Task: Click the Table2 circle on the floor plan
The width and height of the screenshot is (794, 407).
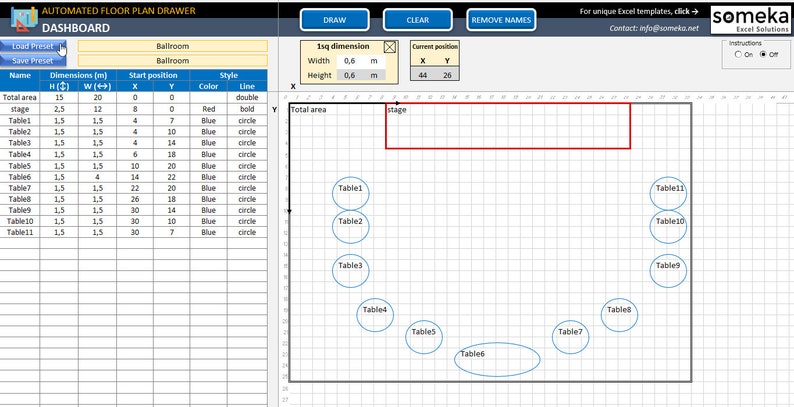Action: pos(350,227)
